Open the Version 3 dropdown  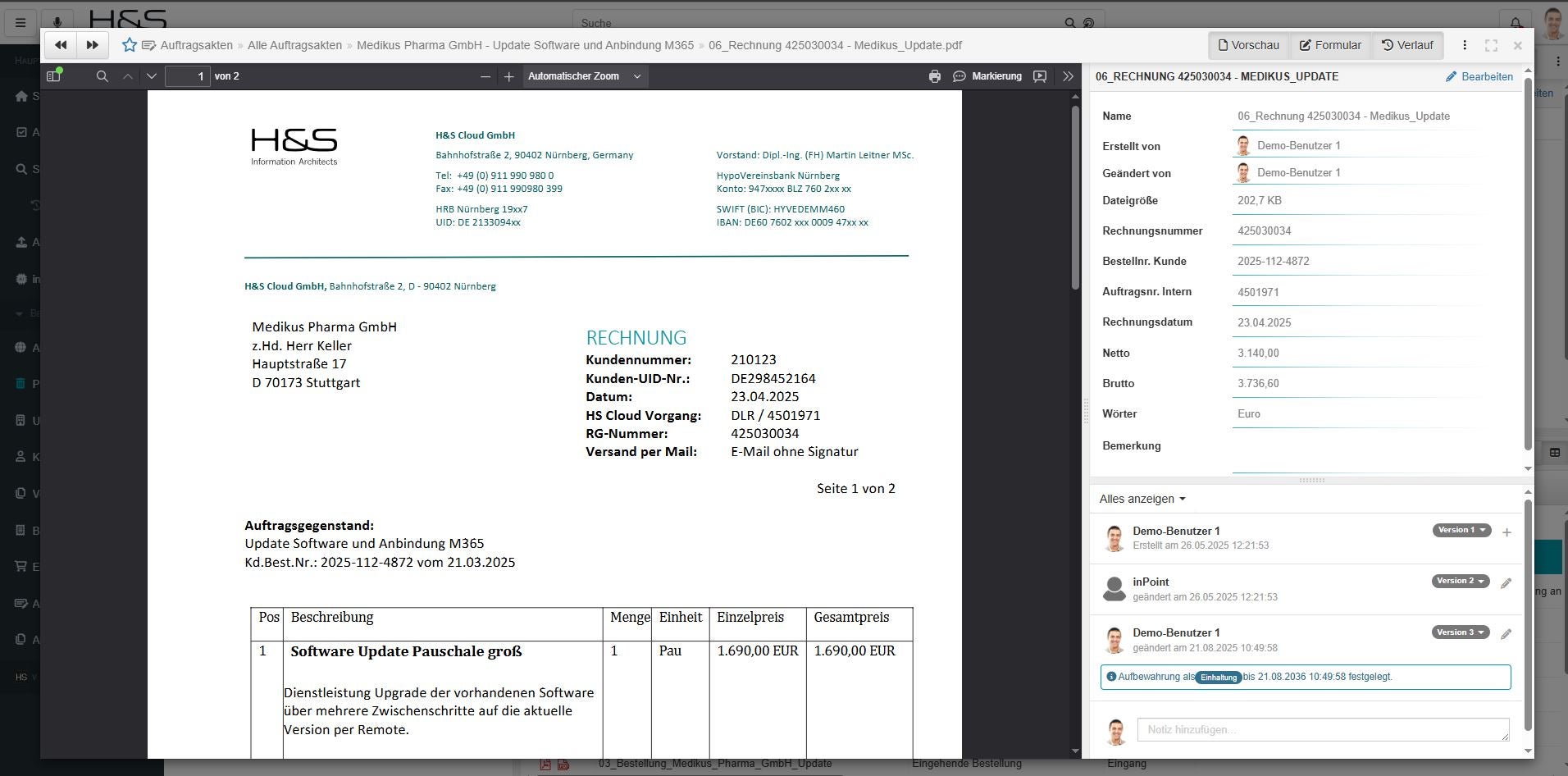(x=1461, y=632)
